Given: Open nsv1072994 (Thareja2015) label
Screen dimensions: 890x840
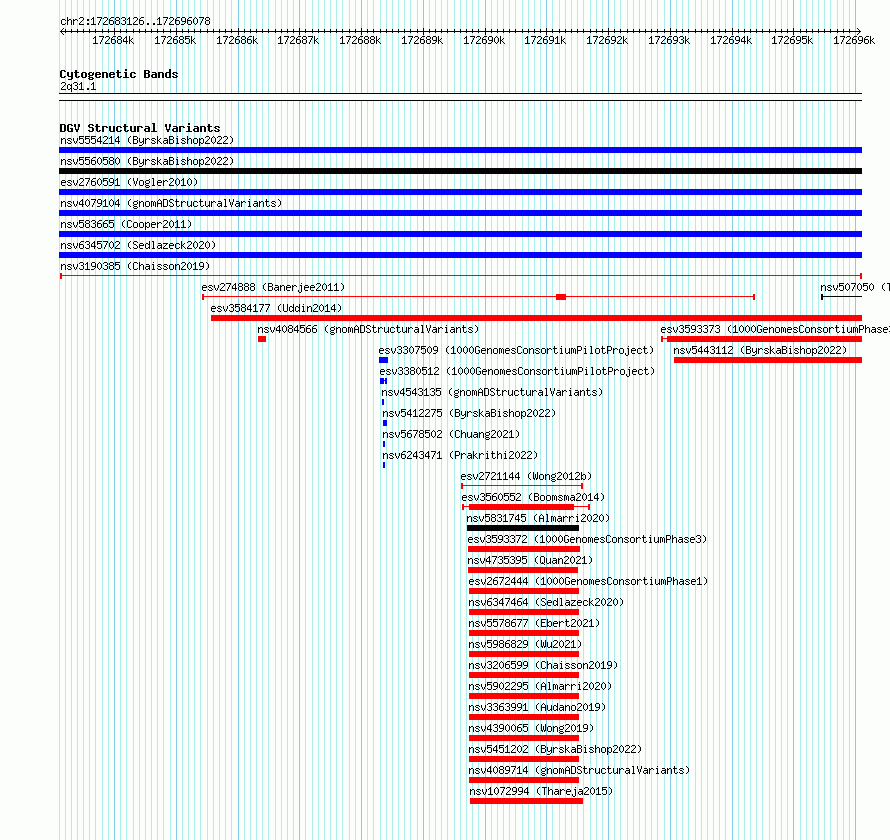Looking at the screenshot, I should coord(541,791).
